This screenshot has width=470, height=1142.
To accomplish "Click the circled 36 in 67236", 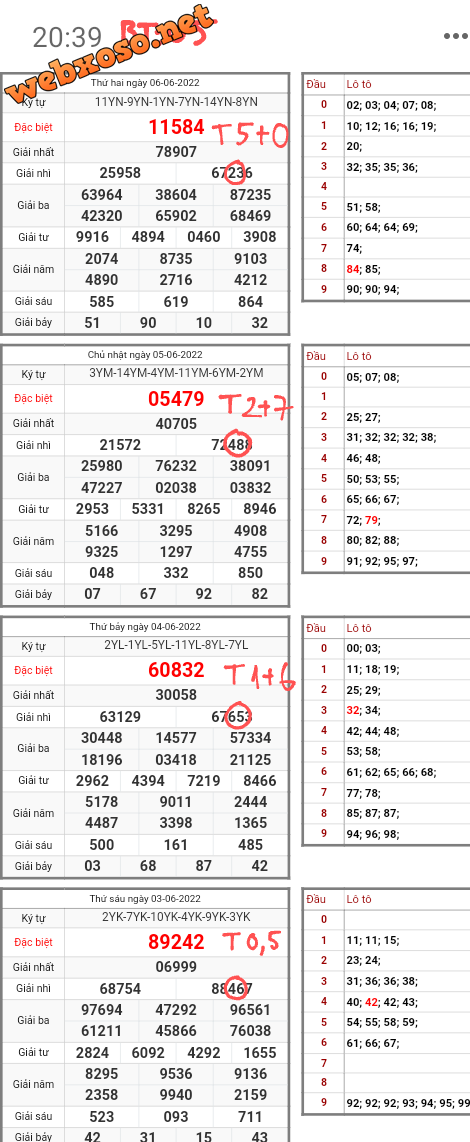I will (x=240, y=173).
